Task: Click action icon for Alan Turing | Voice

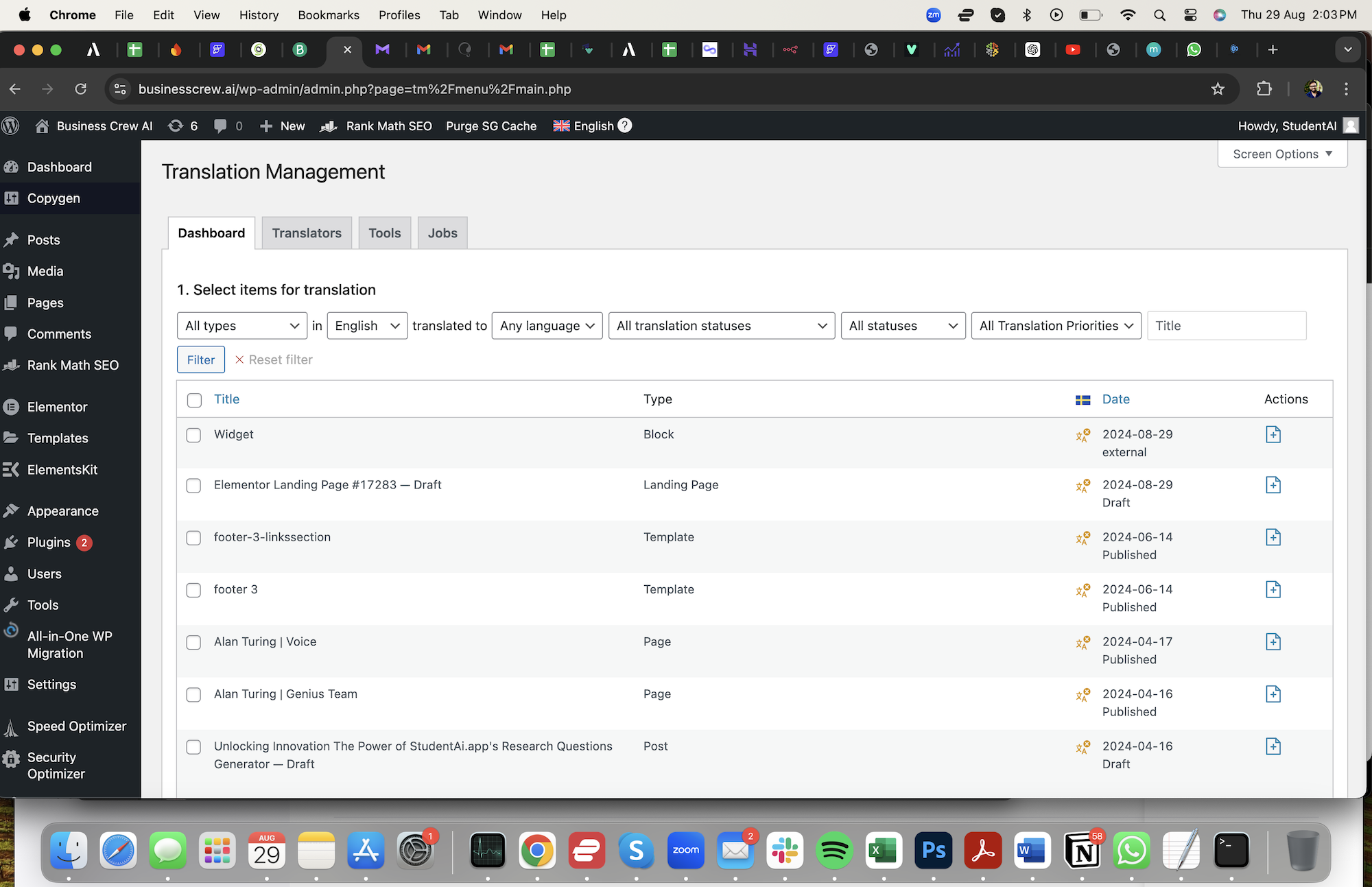Action: tap(1273, 641)
